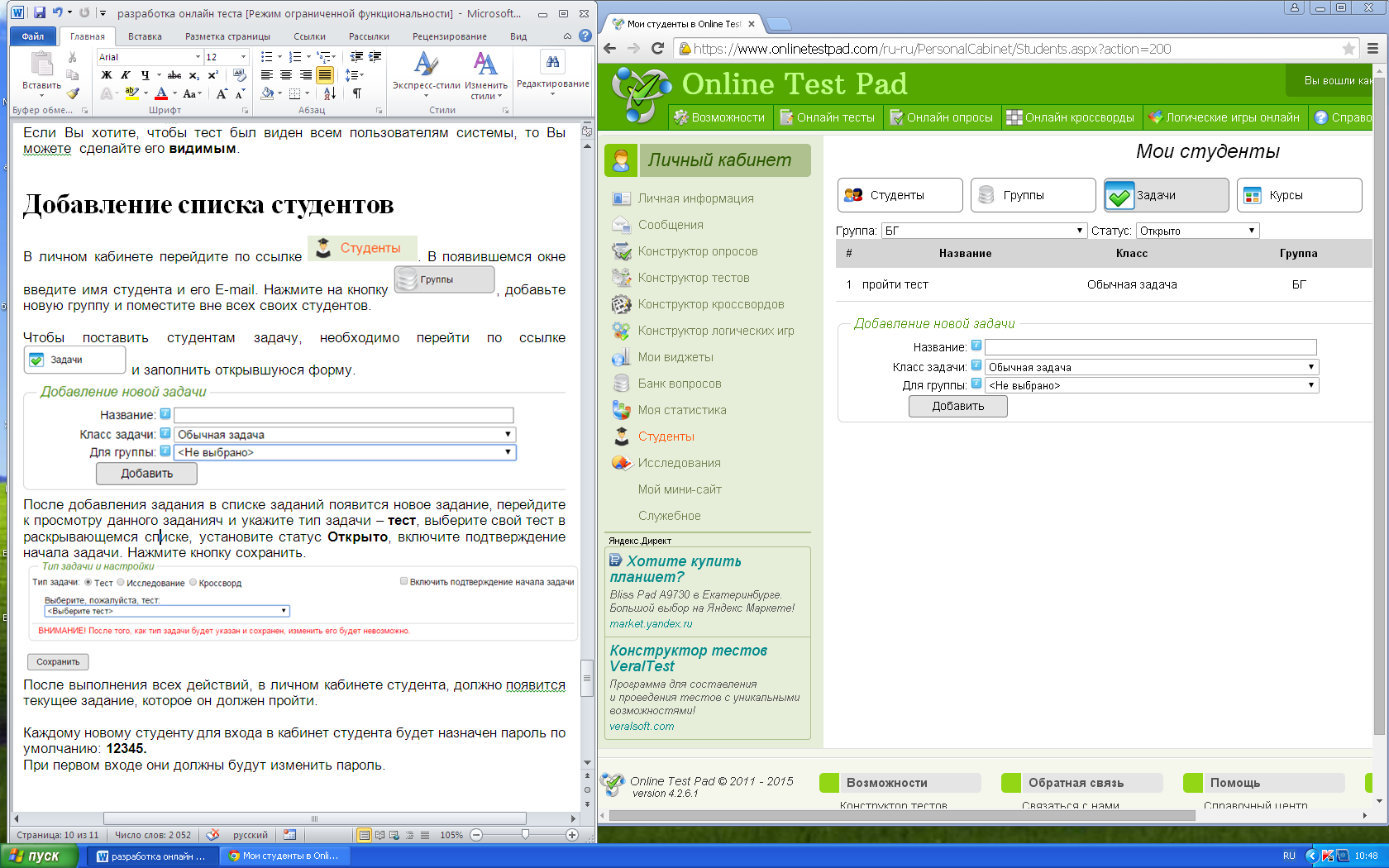Open the Группы button on the webpage
1389x868 pixels.
pyautogui.click(x=1033, y=195)
